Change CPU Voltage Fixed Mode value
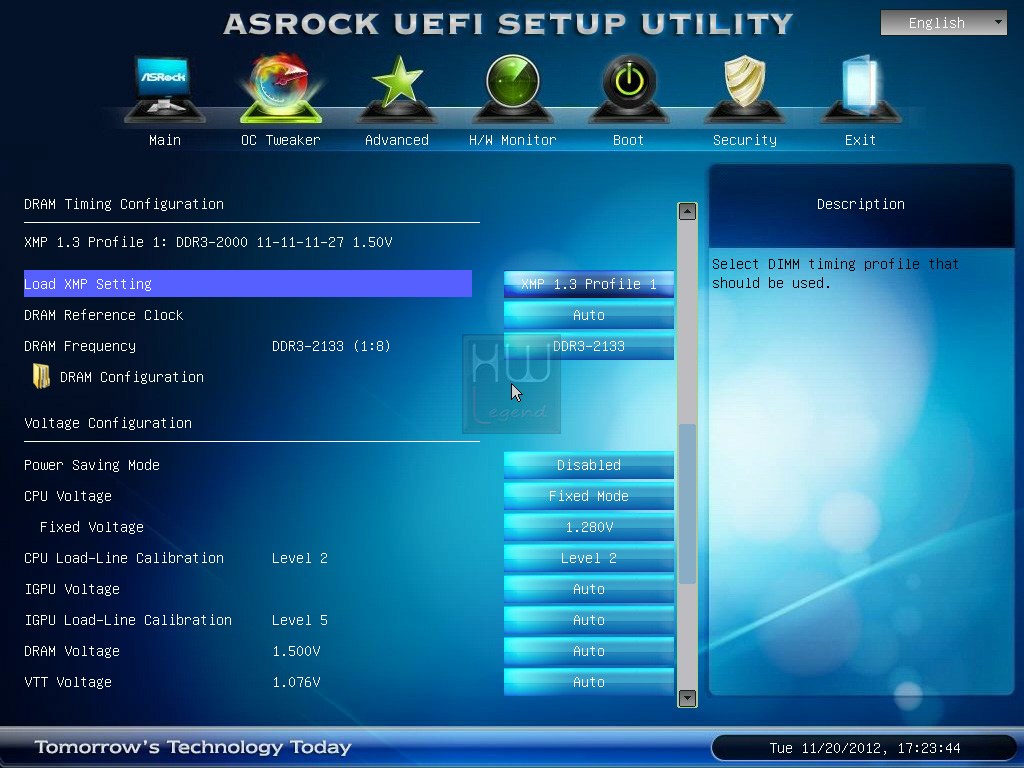This screenshot has height=768, width=1024. point(588,496)
